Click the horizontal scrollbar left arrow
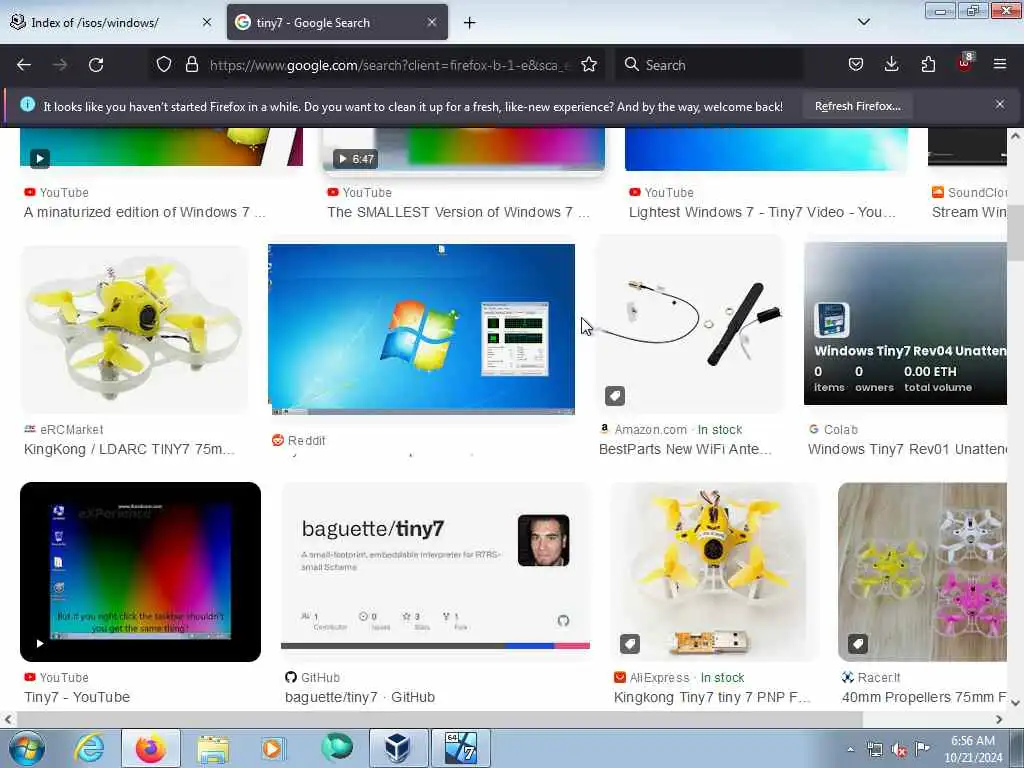The image size is (1024, 768). coord(8,719)
